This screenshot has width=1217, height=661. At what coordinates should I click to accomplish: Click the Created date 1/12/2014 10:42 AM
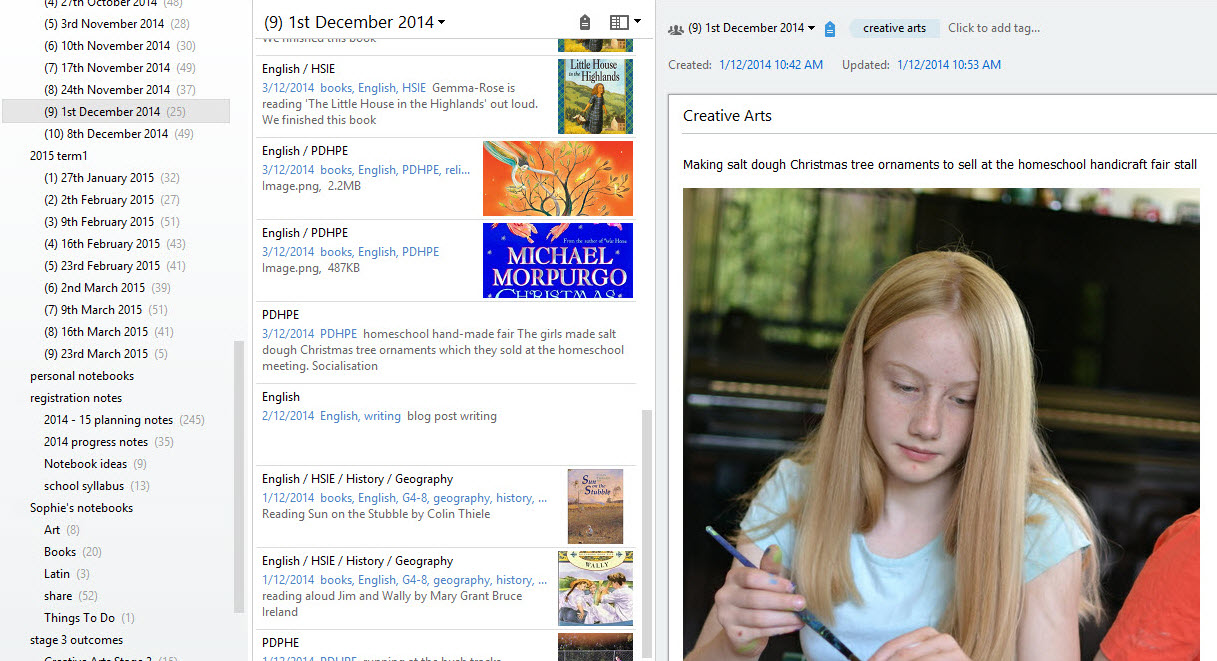(771, 65)
